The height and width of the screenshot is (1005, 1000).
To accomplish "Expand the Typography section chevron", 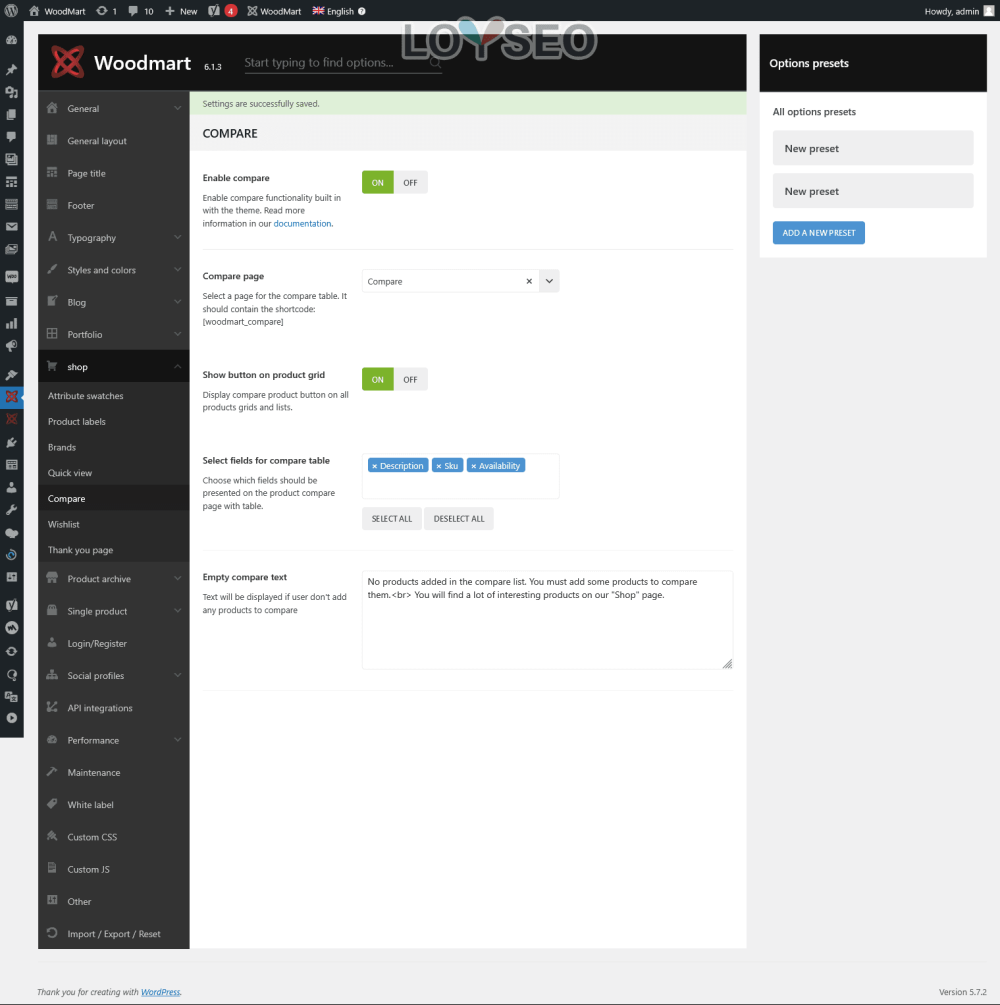I will pos(178,237).
